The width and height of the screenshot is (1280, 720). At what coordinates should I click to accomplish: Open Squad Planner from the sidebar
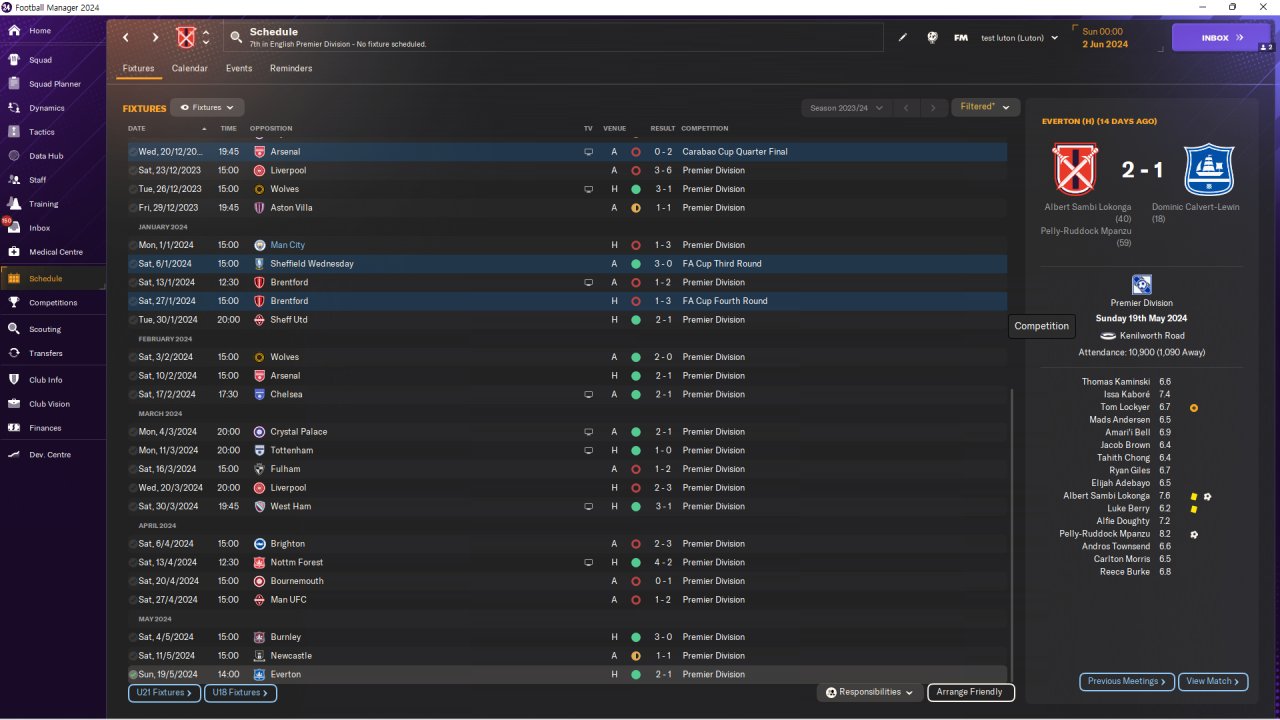55,84
